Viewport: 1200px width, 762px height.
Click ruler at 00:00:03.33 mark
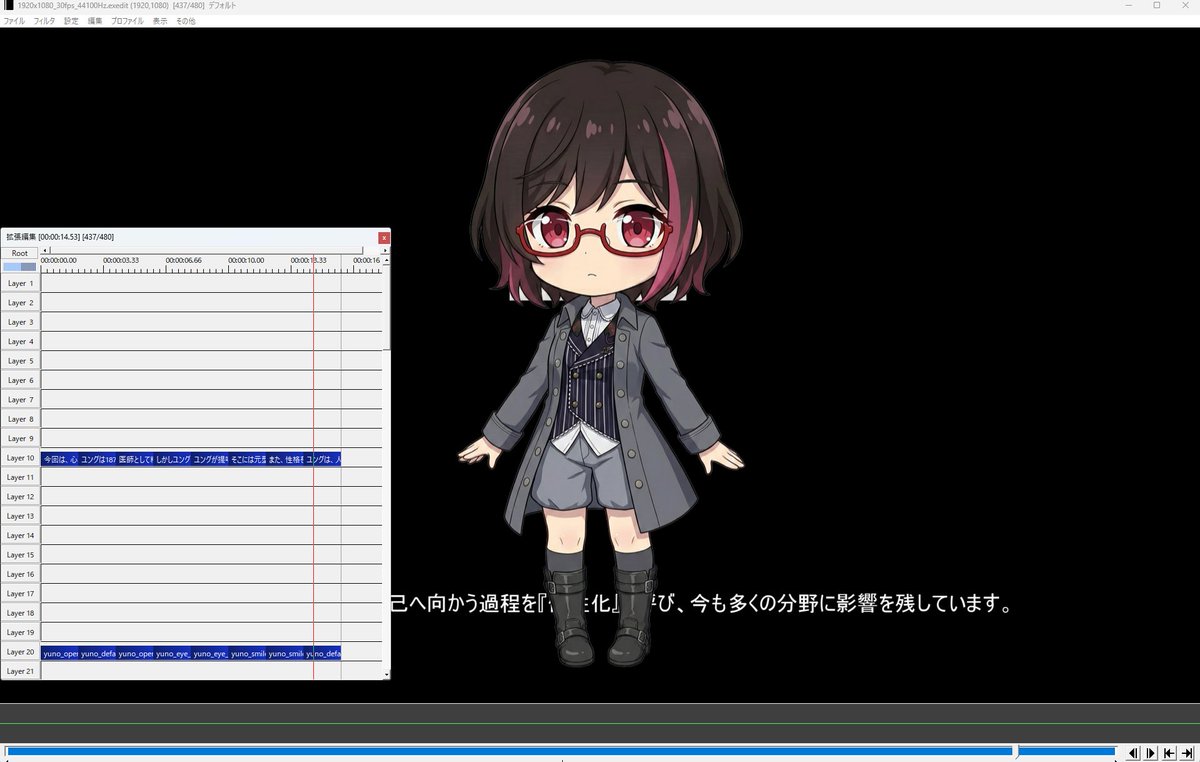tap(119, 260)
